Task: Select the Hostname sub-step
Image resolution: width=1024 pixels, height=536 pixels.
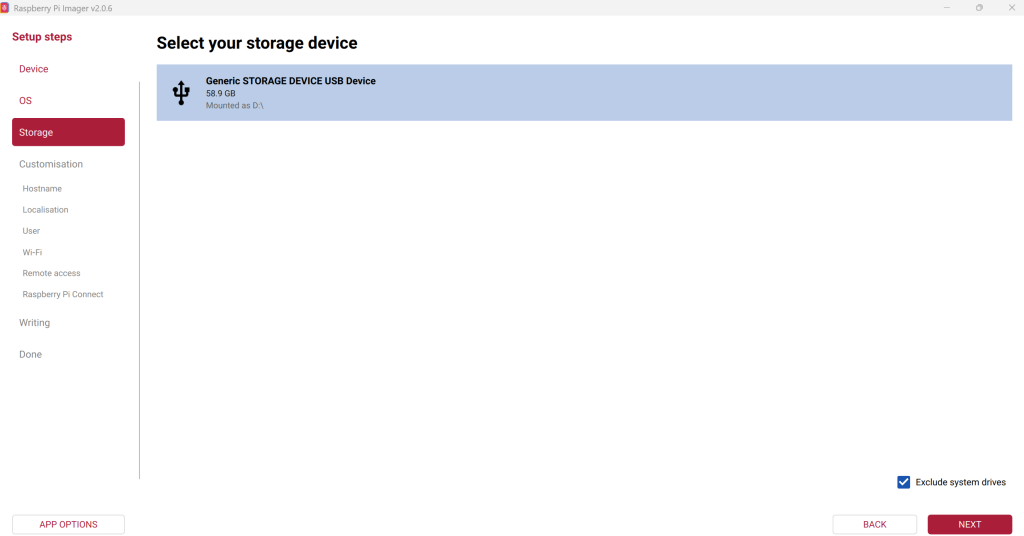Action: tap(42, 189)
